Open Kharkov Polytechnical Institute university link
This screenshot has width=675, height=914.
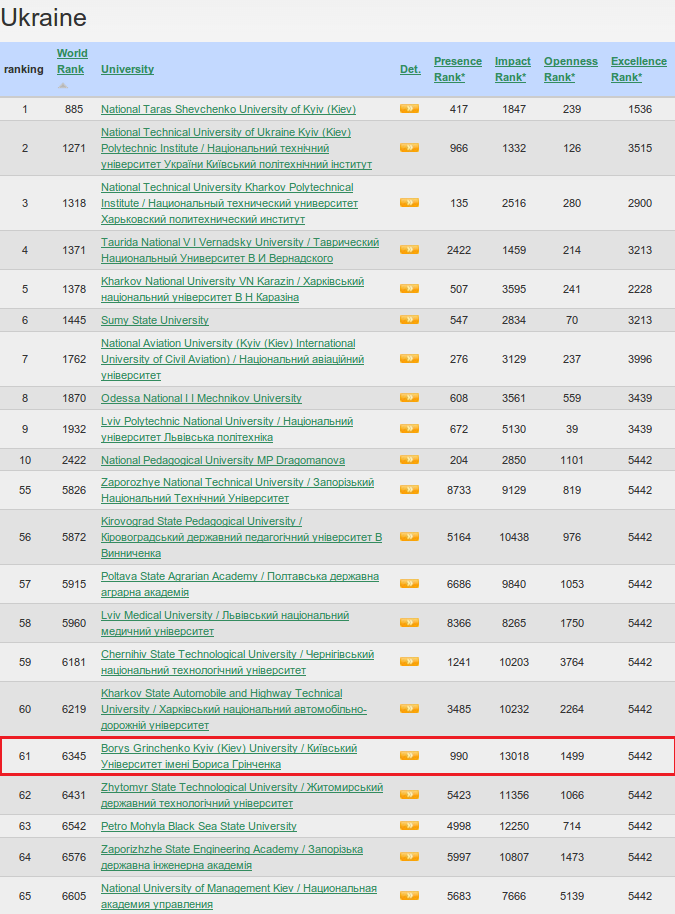click(x=229, y=203)
